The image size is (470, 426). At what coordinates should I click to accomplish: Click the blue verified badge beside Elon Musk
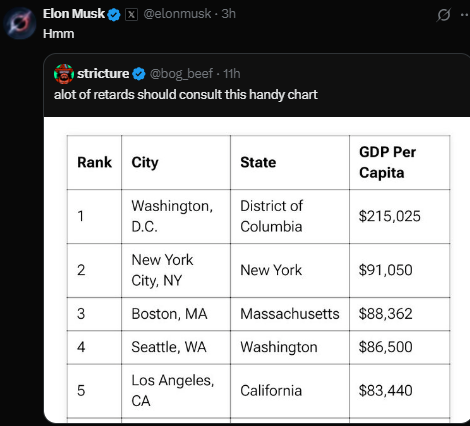[x=114, y=15]
